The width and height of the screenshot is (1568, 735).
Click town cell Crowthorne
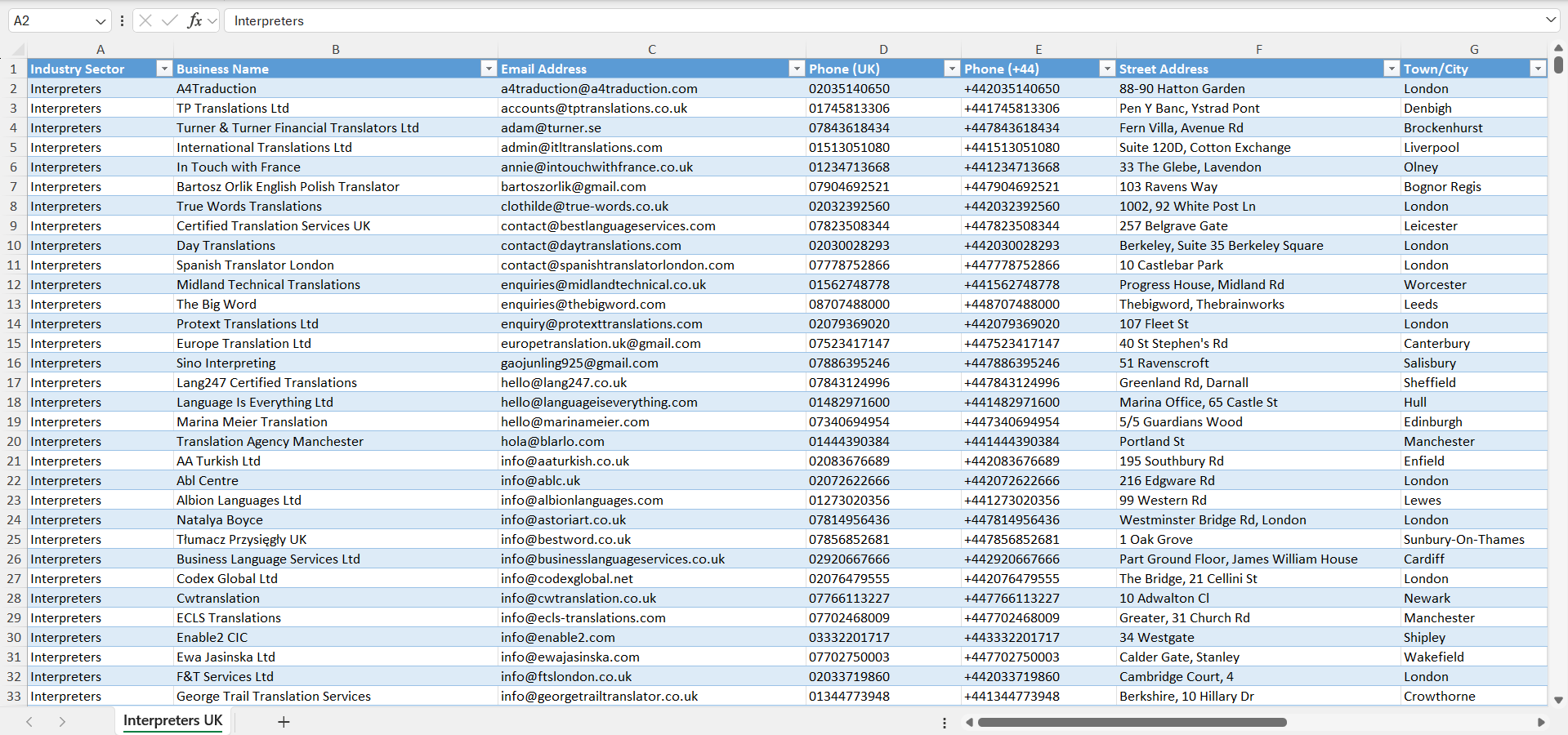(x=1474, y=696)
